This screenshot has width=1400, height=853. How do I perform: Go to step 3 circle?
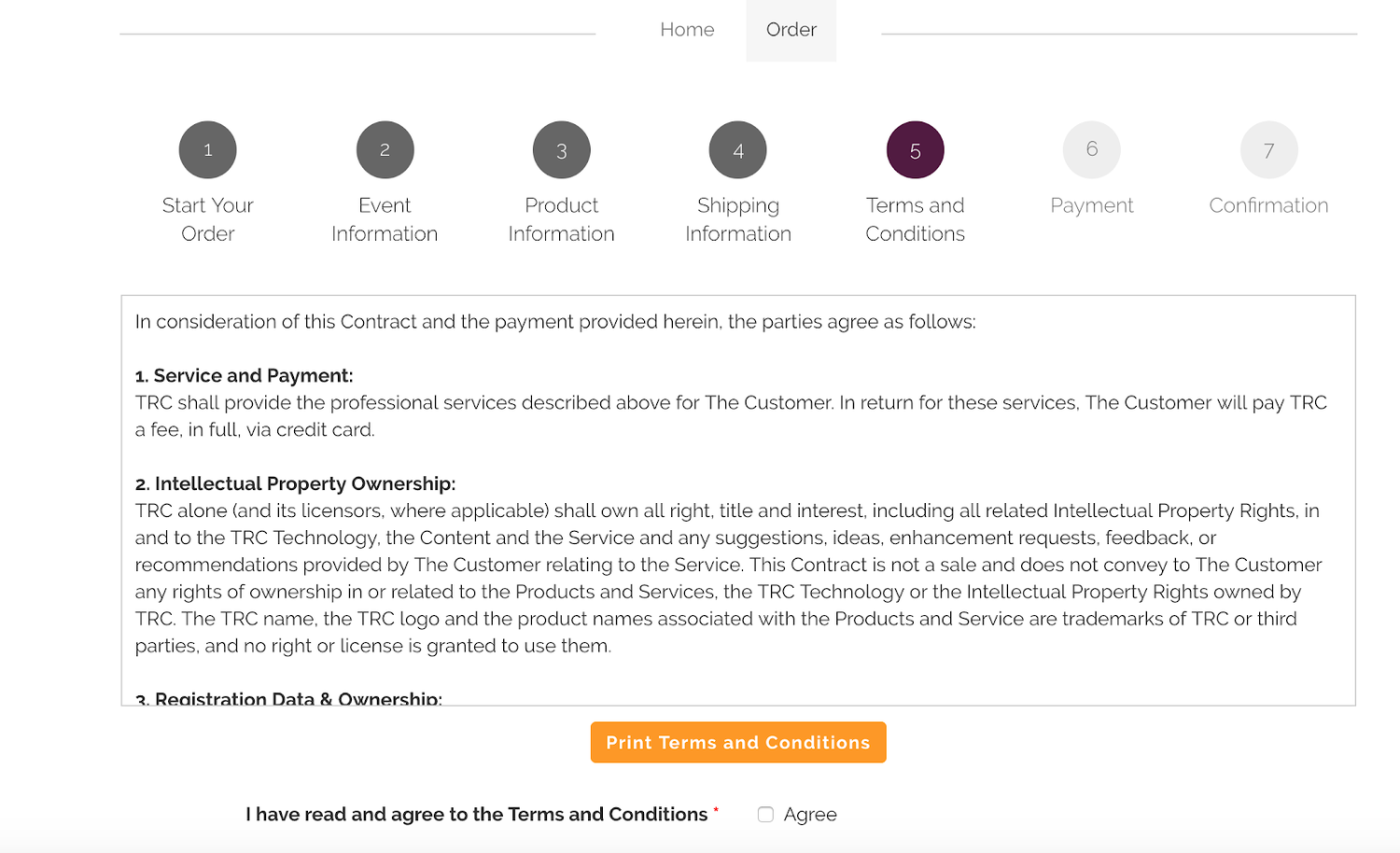coord(561,149)
